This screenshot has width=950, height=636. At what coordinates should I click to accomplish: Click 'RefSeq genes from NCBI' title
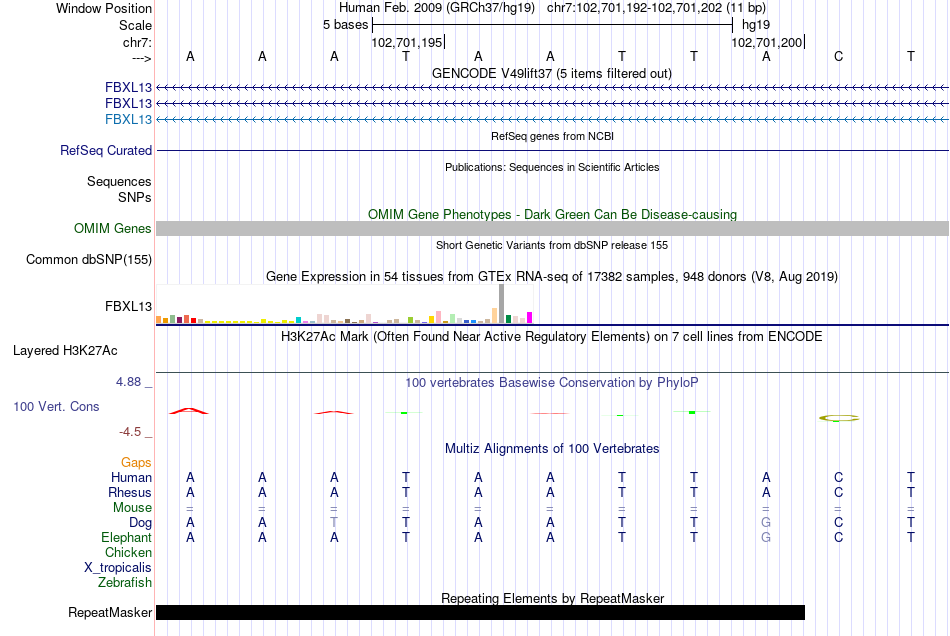click(x=552, y=136)
